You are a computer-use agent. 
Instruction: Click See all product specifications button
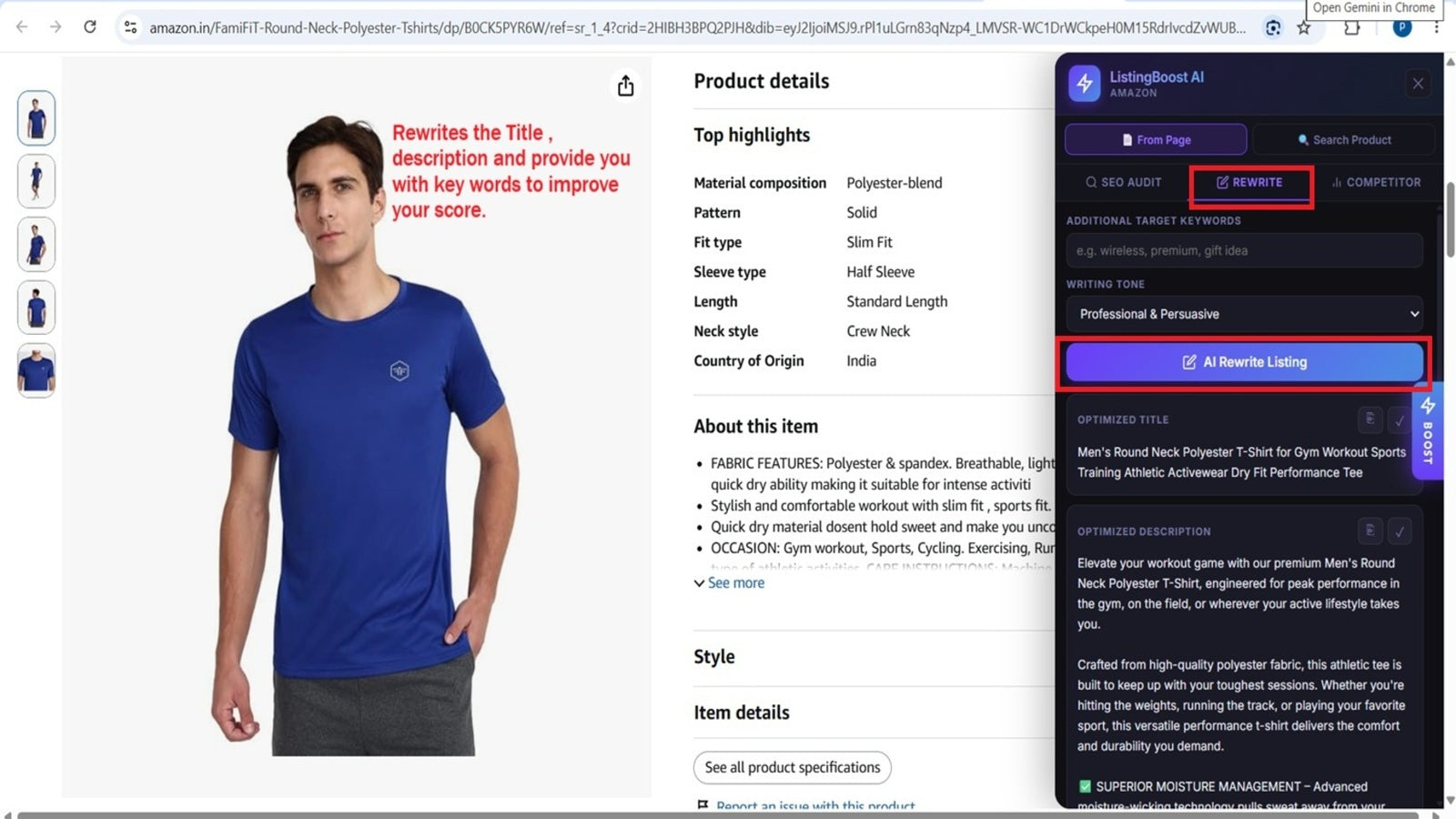pyautogui.click(x=793, y=767)
